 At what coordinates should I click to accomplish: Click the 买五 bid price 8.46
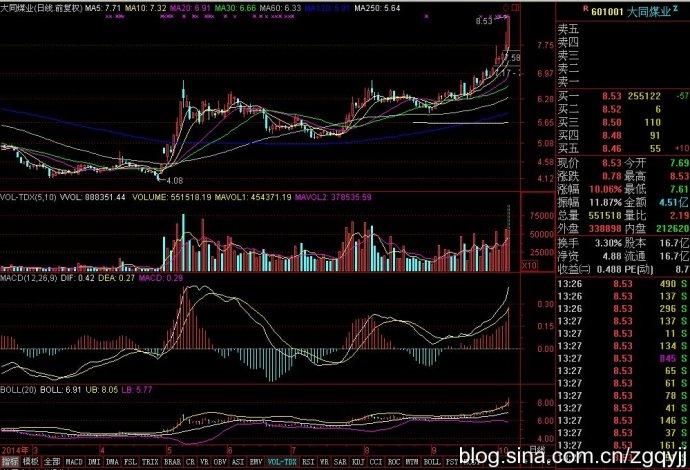click(612, 149)
